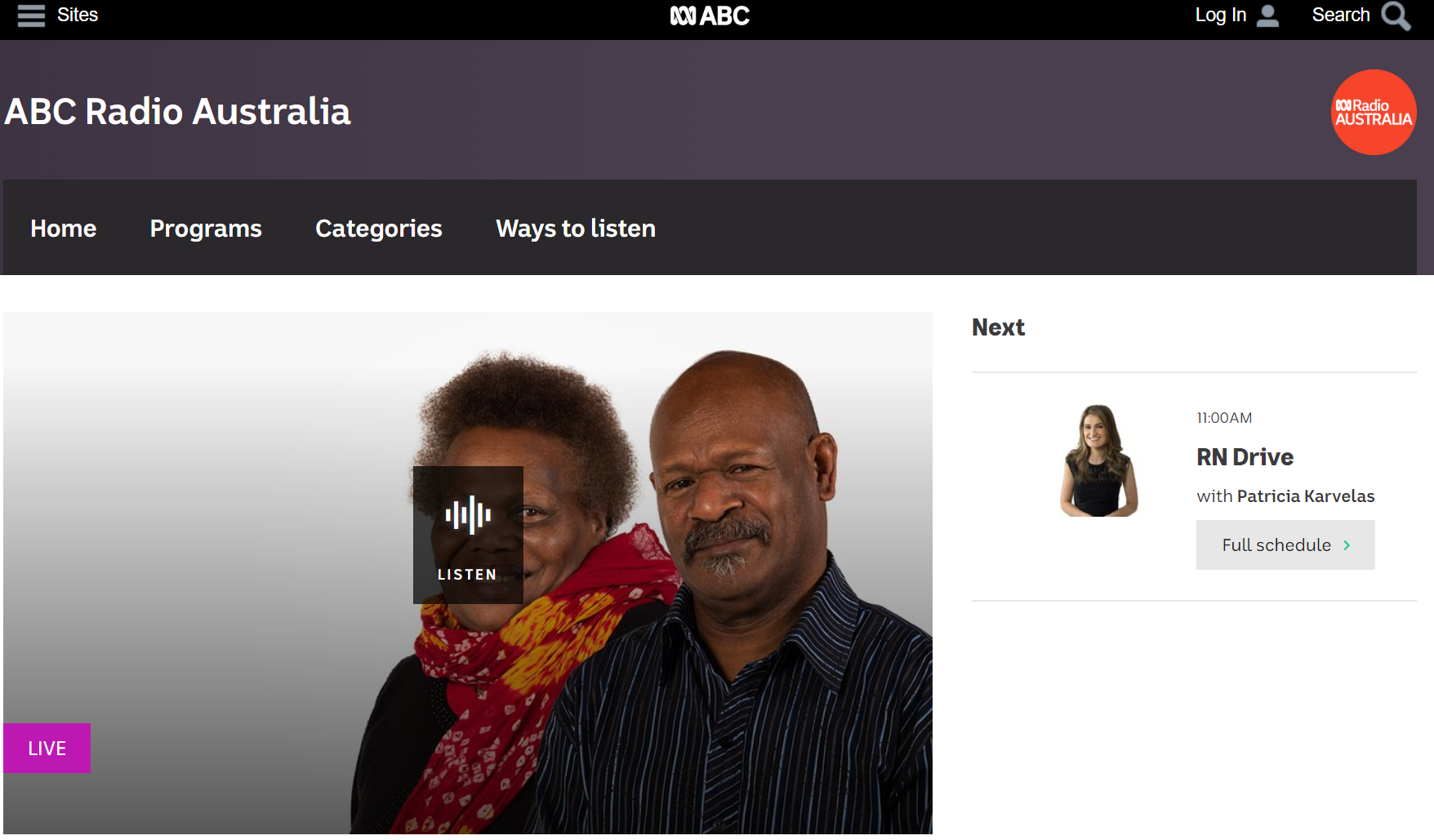Click the Patricia Karvelas presenter thumbnail
The height and width of the screenshot is (840, 1434).
click(1098, 460)
